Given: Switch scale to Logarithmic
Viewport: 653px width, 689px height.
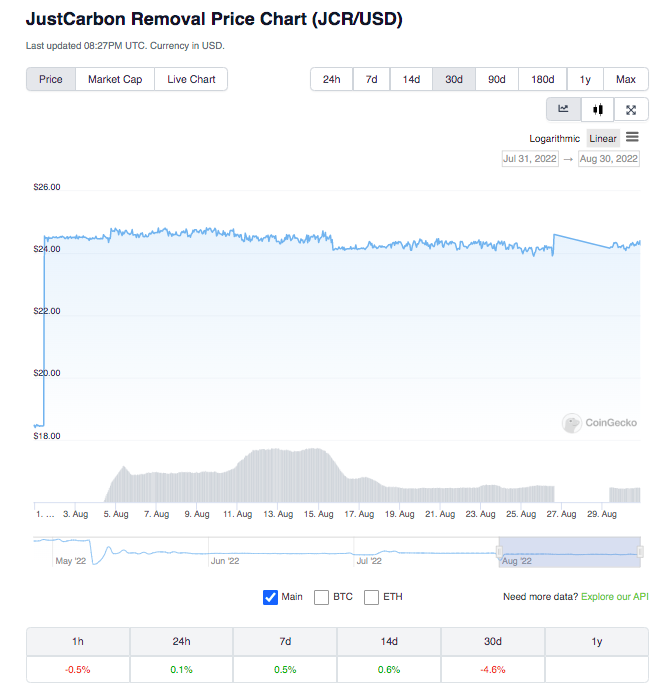Looking at the screenshot, I should coord(555,138).
